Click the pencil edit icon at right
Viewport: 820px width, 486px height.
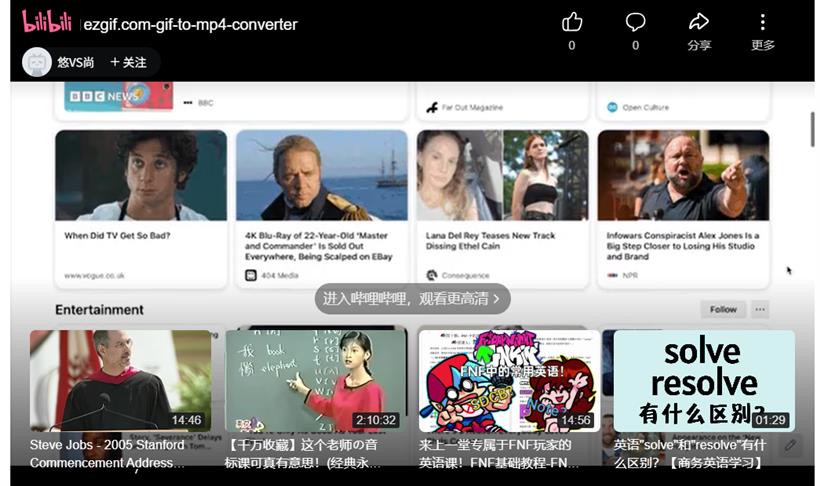(790, 445)
